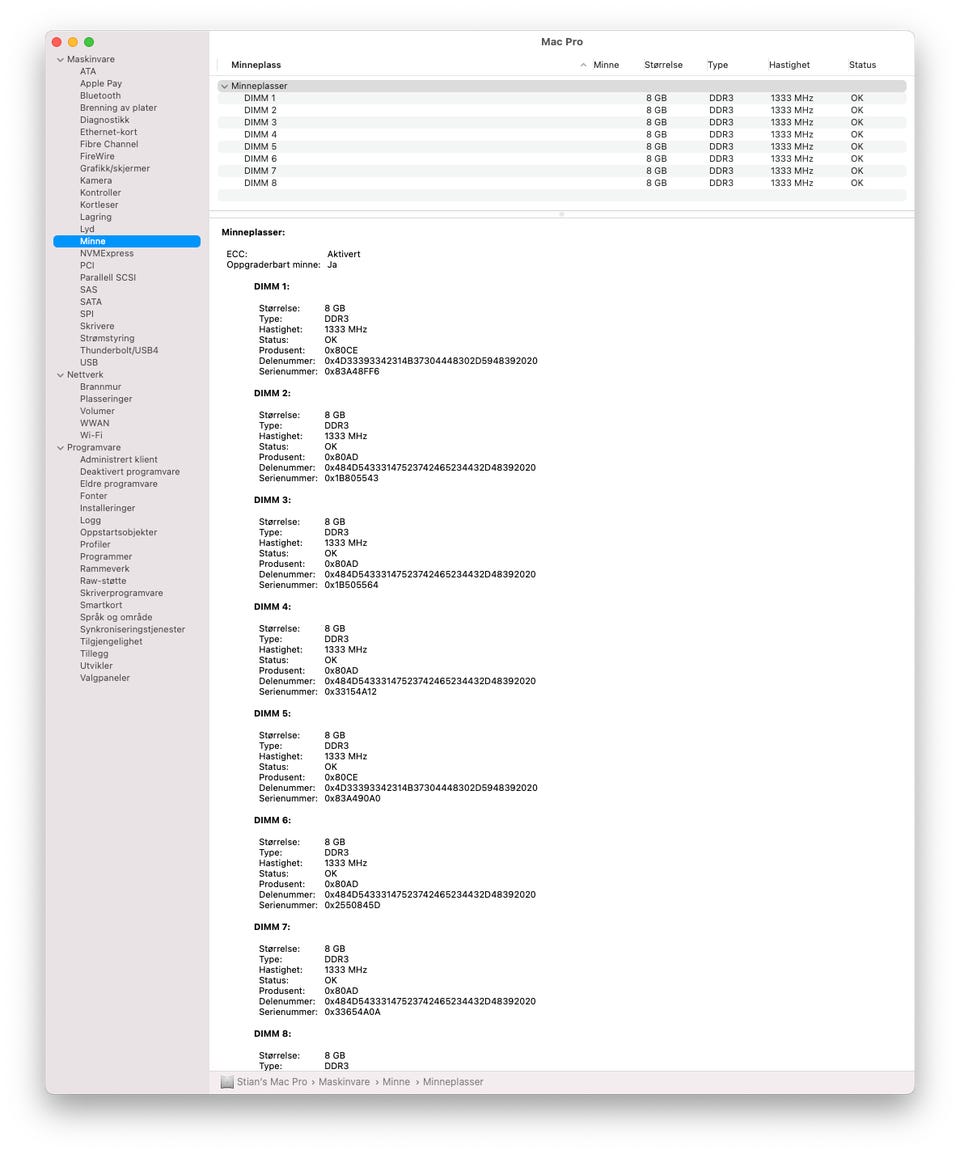Sort by Minne column header

[606, 65]
